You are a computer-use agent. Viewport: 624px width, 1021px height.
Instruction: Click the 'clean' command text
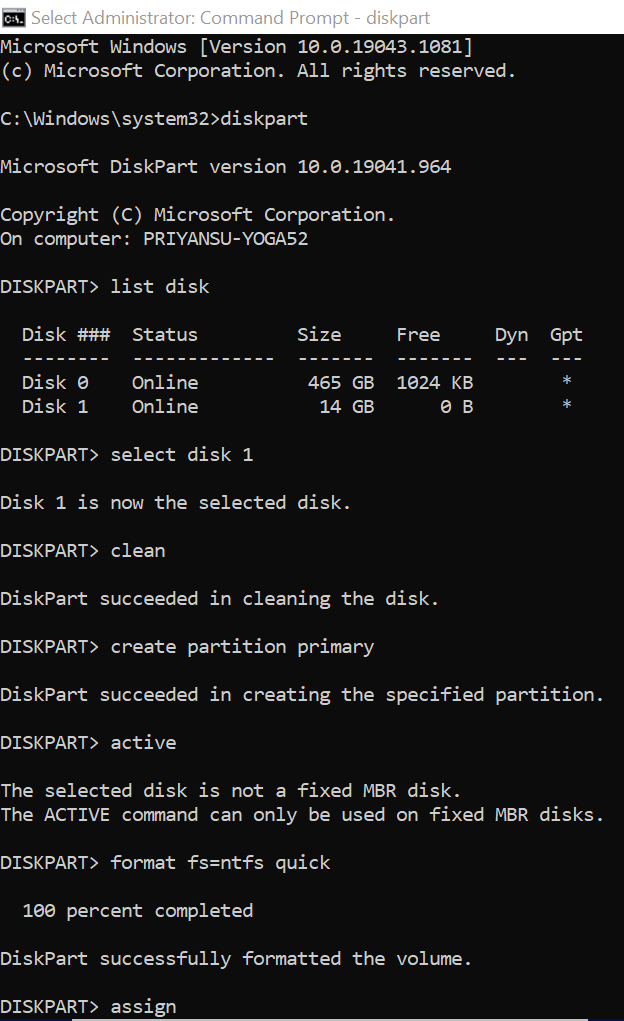pyautogui.click(x=137, y=551)
